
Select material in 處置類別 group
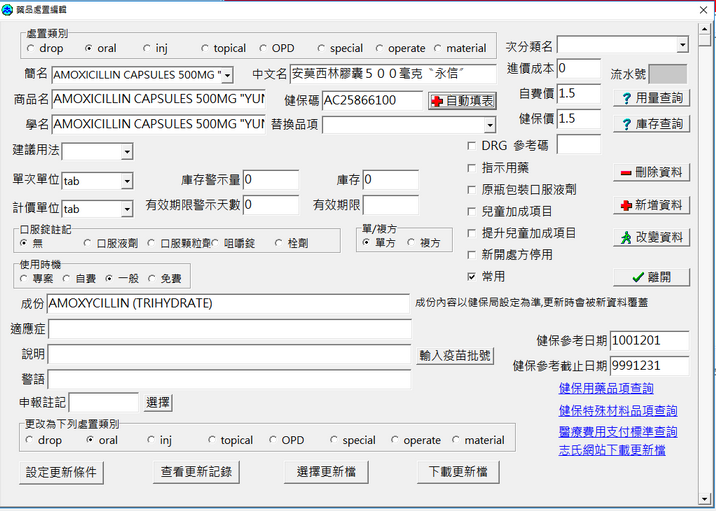(x=437, y=48)
